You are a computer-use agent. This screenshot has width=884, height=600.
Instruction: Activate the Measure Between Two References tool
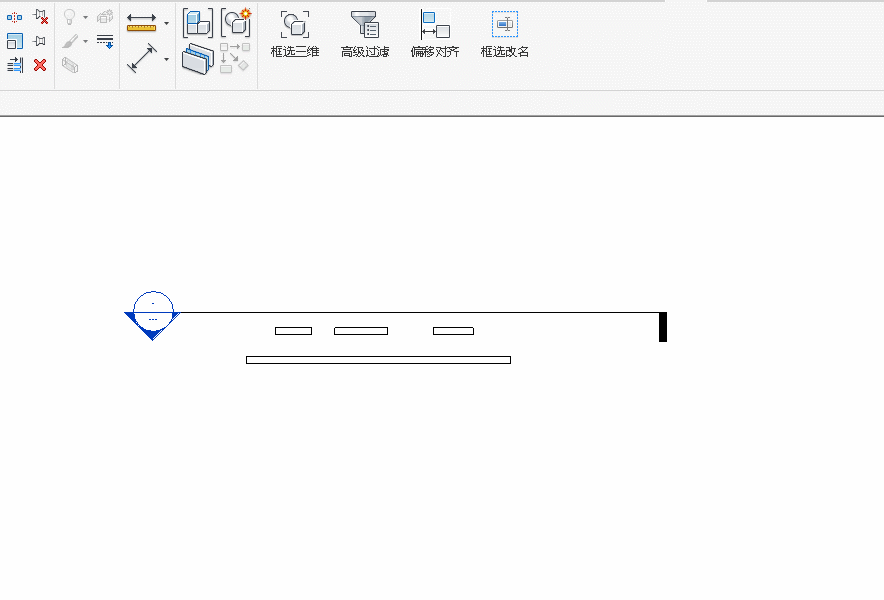point(142,23)
